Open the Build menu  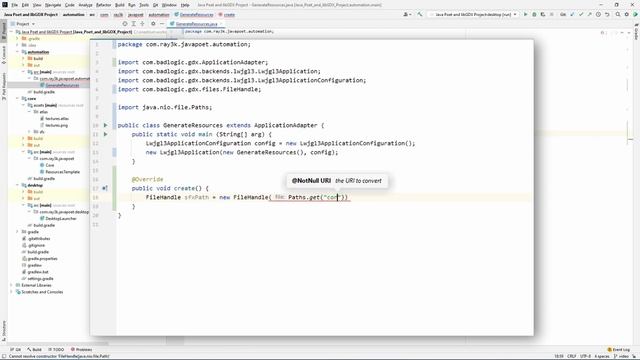(x=120, y=5)
